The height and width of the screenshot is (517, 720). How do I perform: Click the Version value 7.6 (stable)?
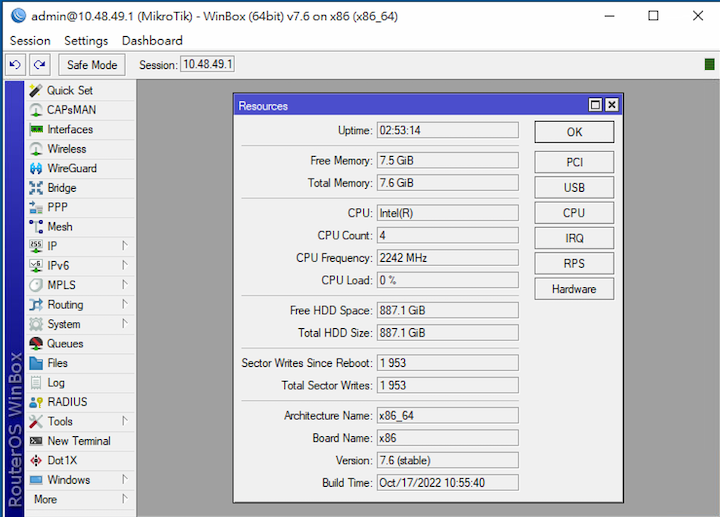click(448, 460)
